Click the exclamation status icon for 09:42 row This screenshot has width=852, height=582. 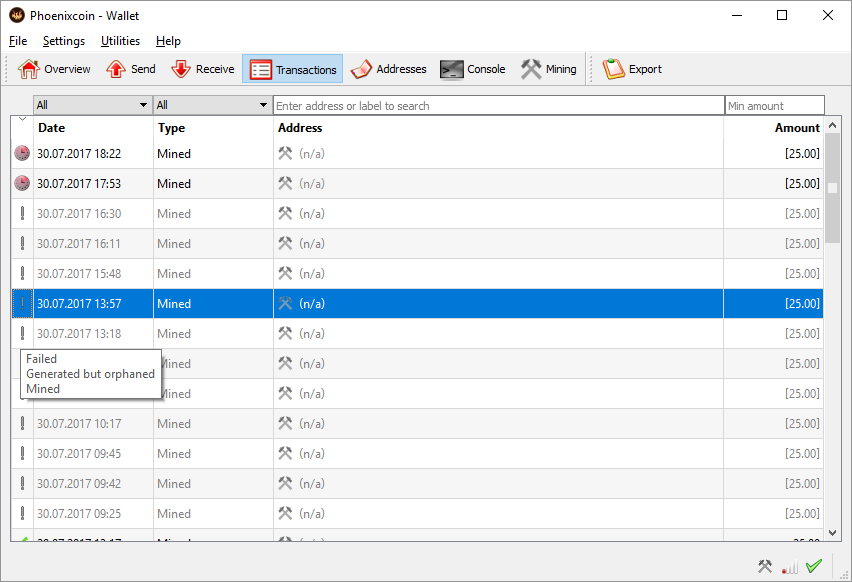pos(22,483)
